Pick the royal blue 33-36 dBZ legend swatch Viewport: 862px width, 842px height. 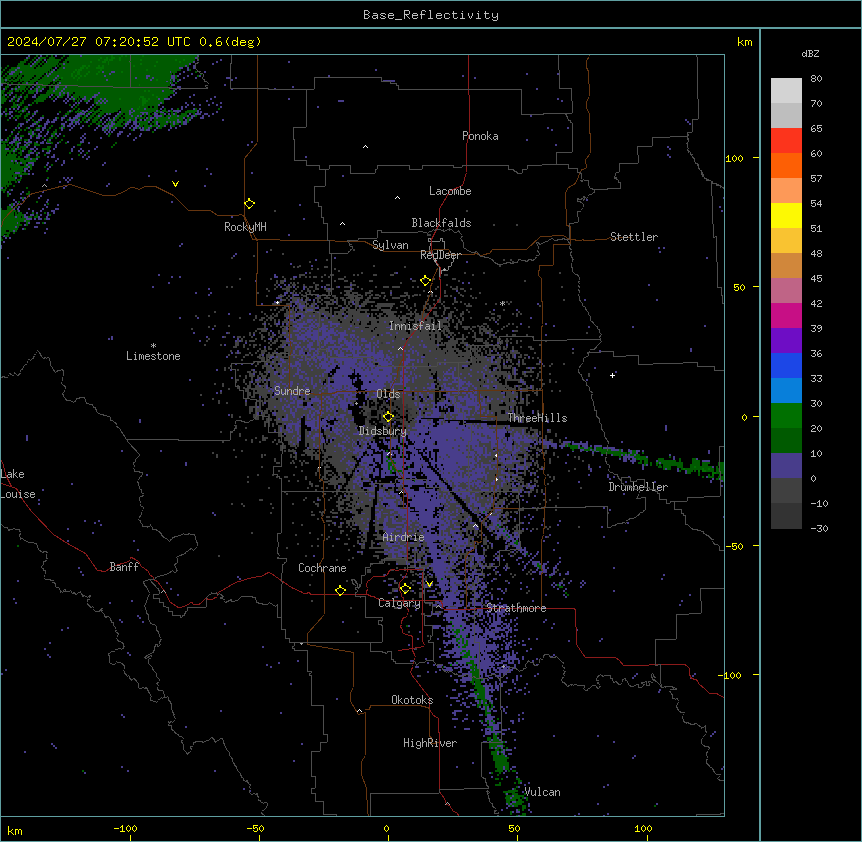(x=786, y=365)
